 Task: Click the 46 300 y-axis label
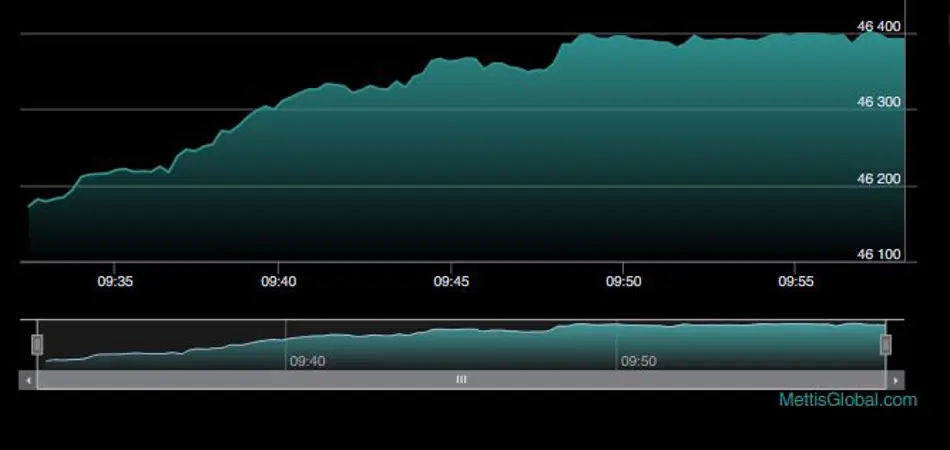point(879,102)
